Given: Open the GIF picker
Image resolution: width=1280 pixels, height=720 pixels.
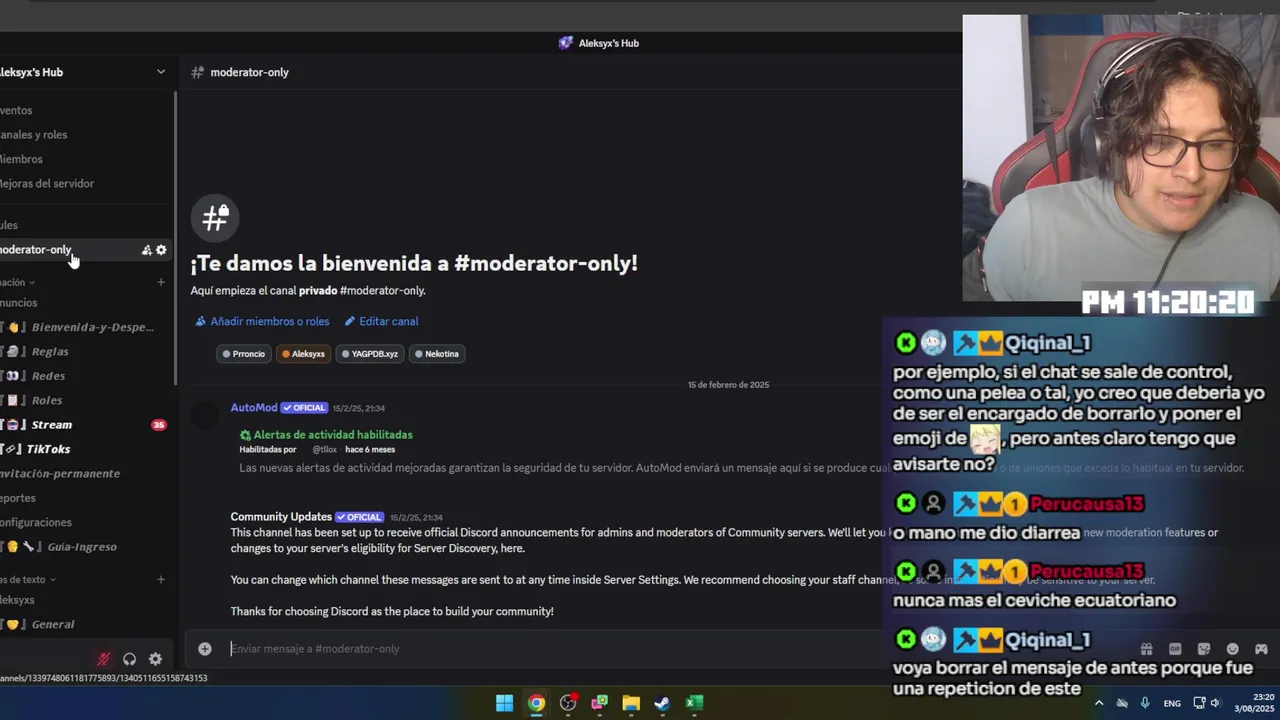Looking at the screenshot, I should coord(1175,649).
